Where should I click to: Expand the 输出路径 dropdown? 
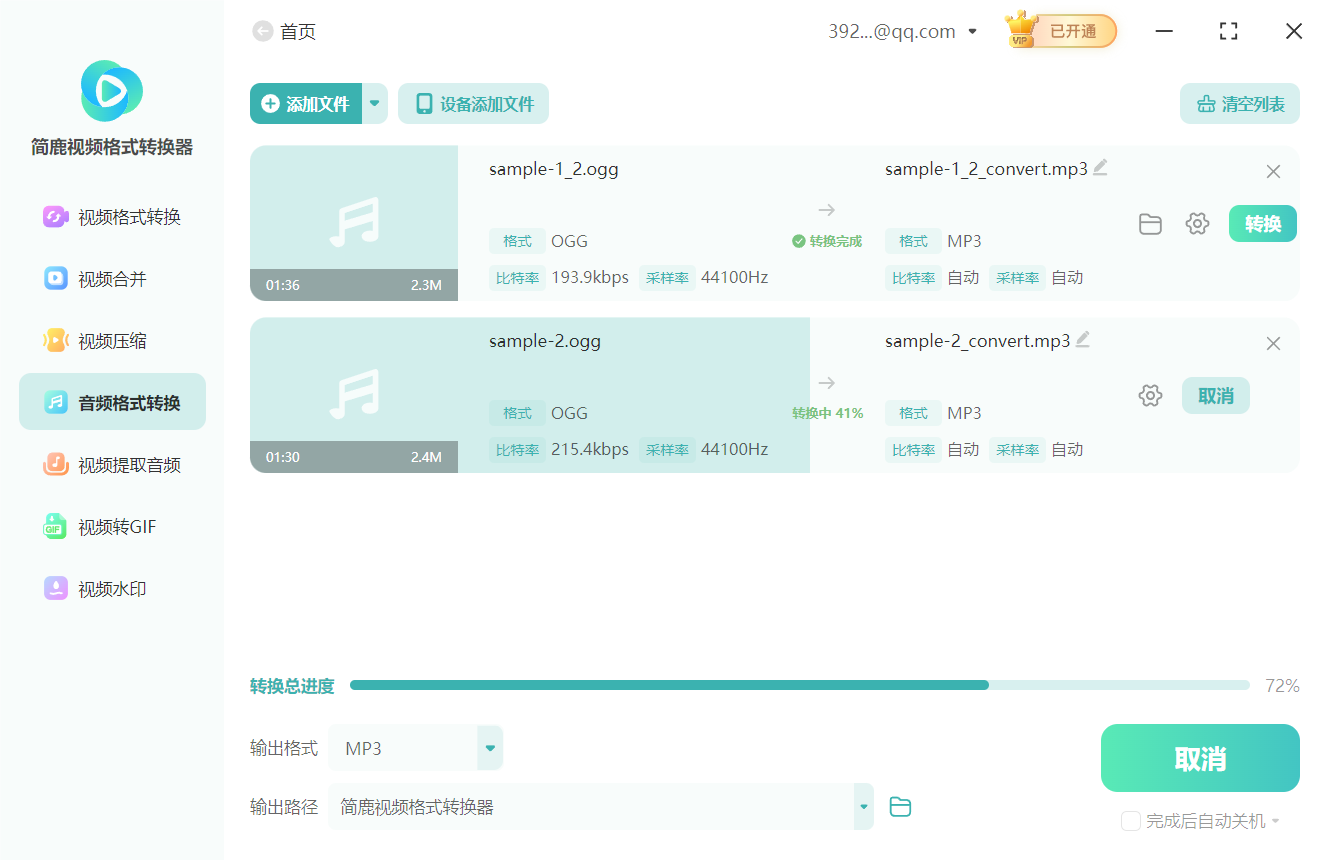(862, 806)
